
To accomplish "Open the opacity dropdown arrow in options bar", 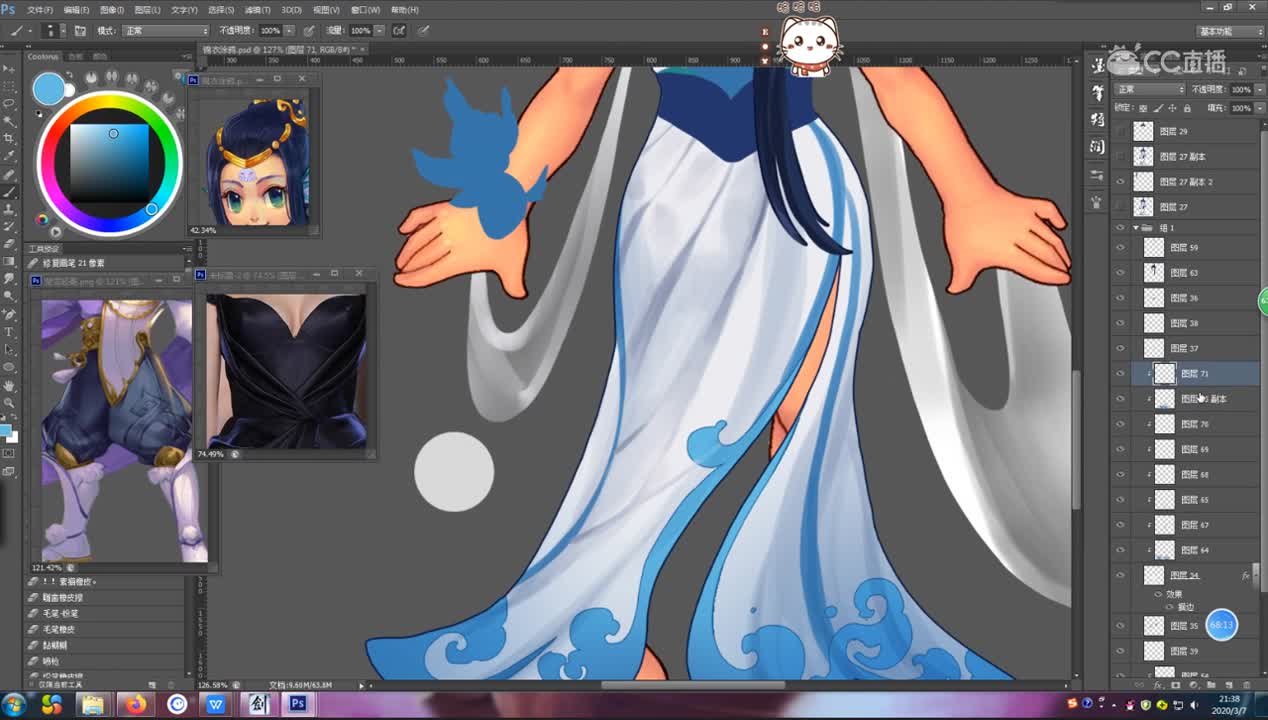I will point(289,31).
